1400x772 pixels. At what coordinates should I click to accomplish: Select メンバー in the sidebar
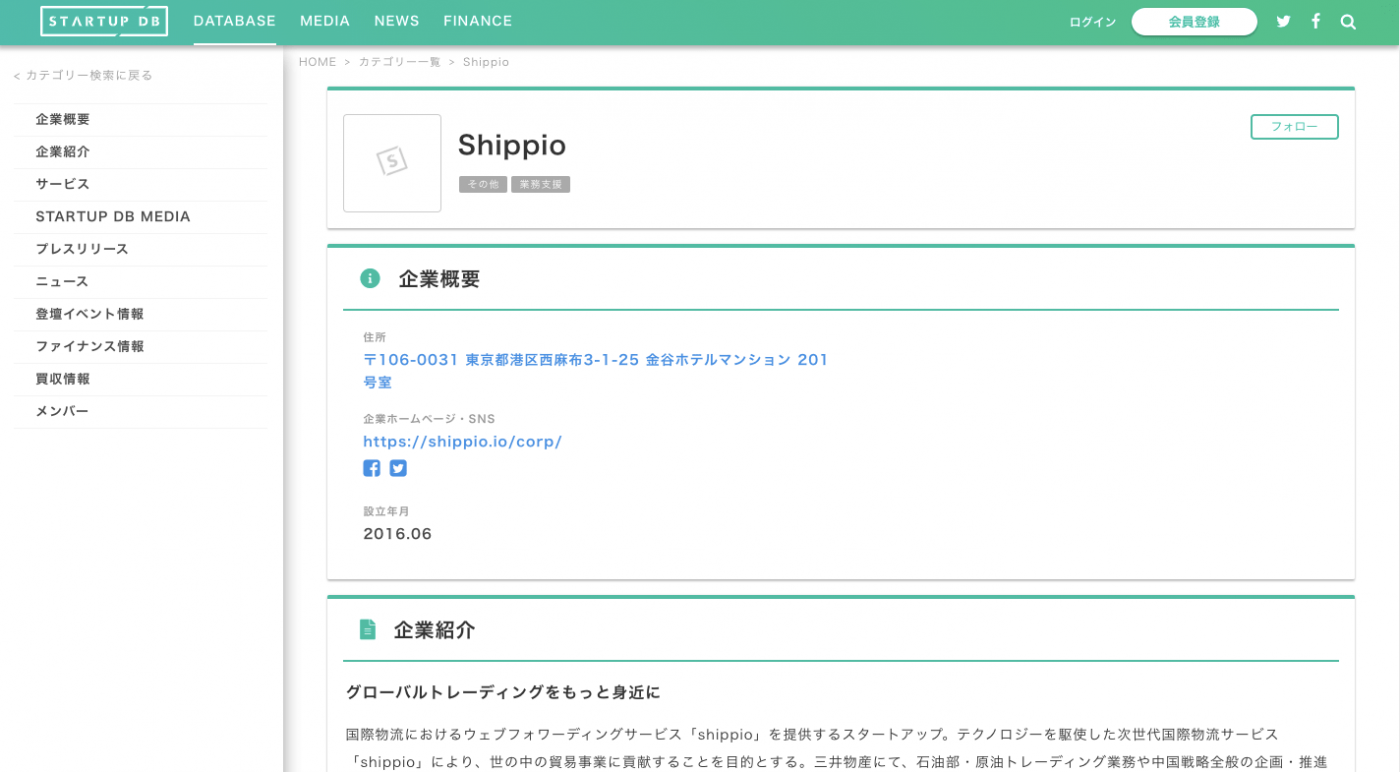[x=140, y=412]
